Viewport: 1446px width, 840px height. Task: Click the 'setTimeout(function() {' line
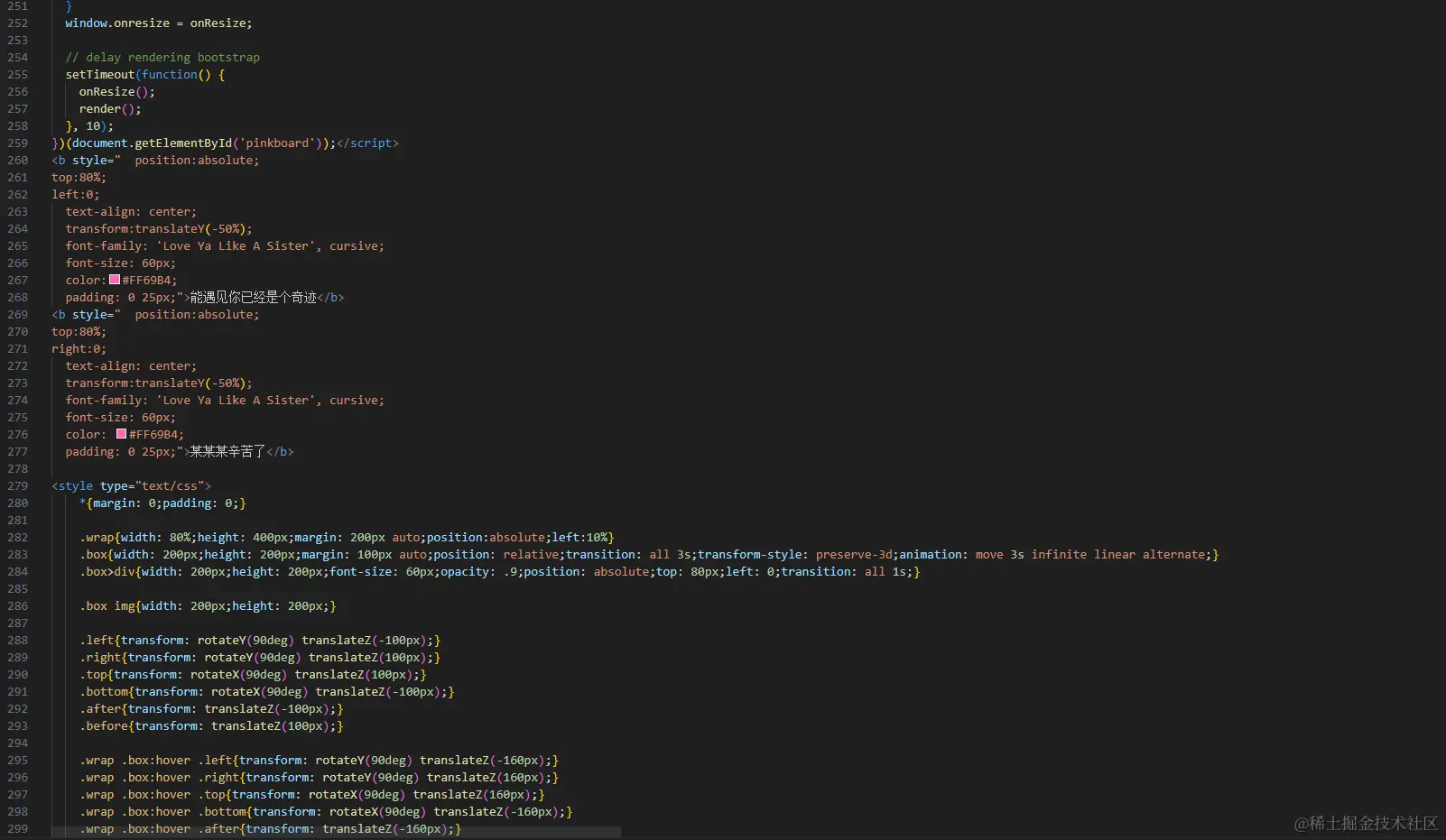click(x=145, y=75)
